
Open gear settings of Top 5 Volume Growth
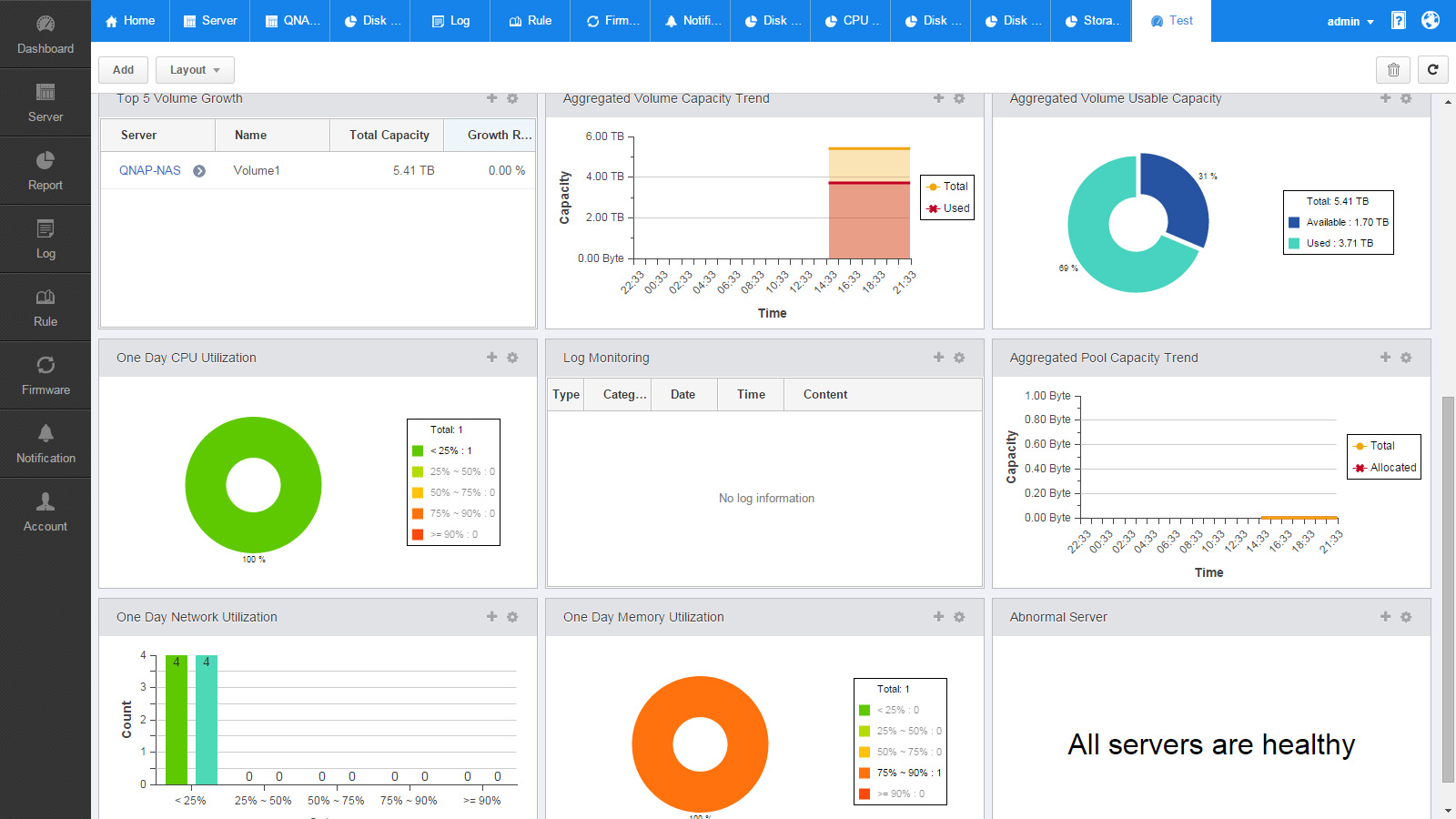(512, 98)
